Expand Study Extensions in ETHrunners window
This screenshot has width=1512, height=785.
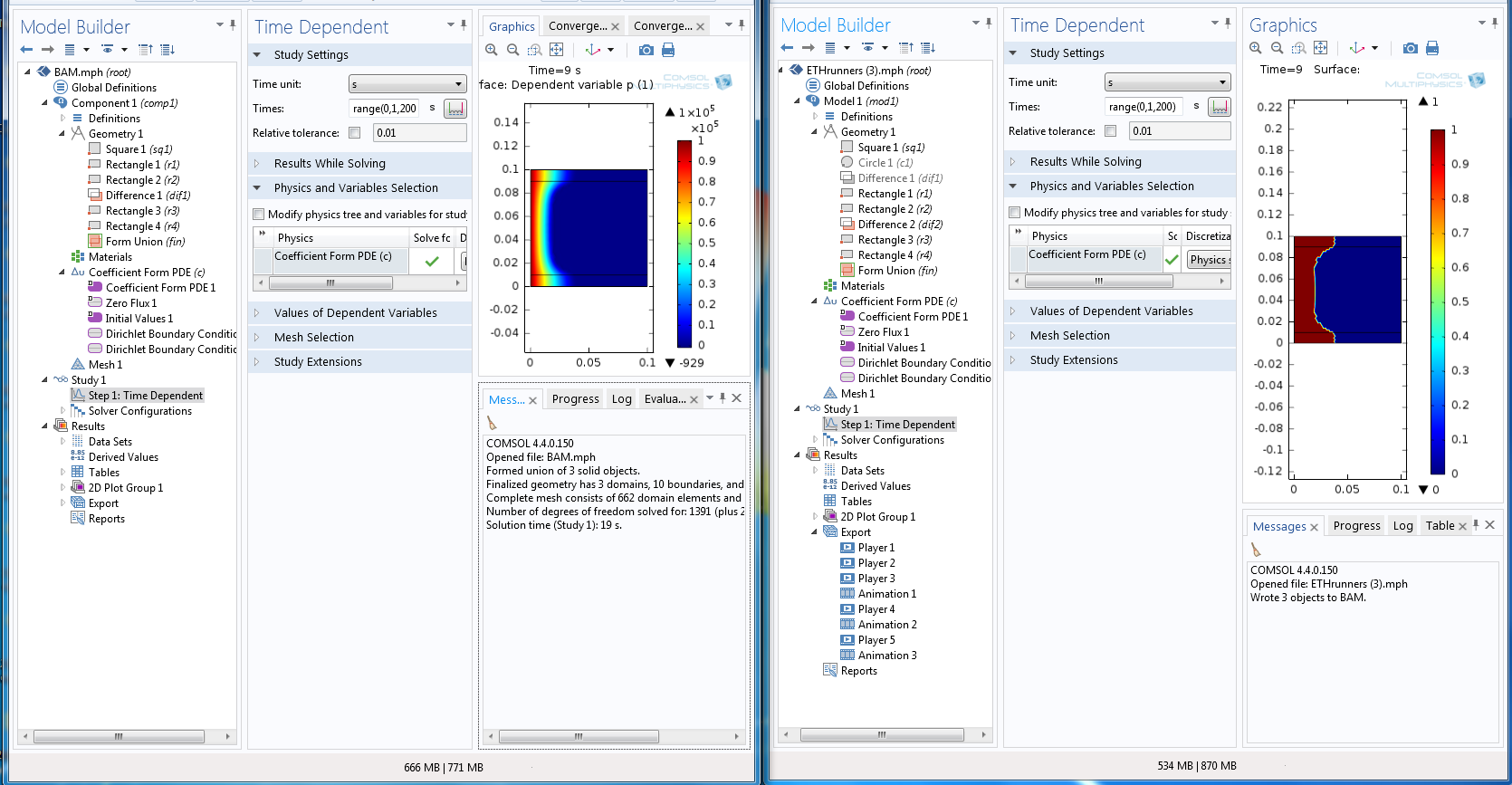pos(1012,360)
